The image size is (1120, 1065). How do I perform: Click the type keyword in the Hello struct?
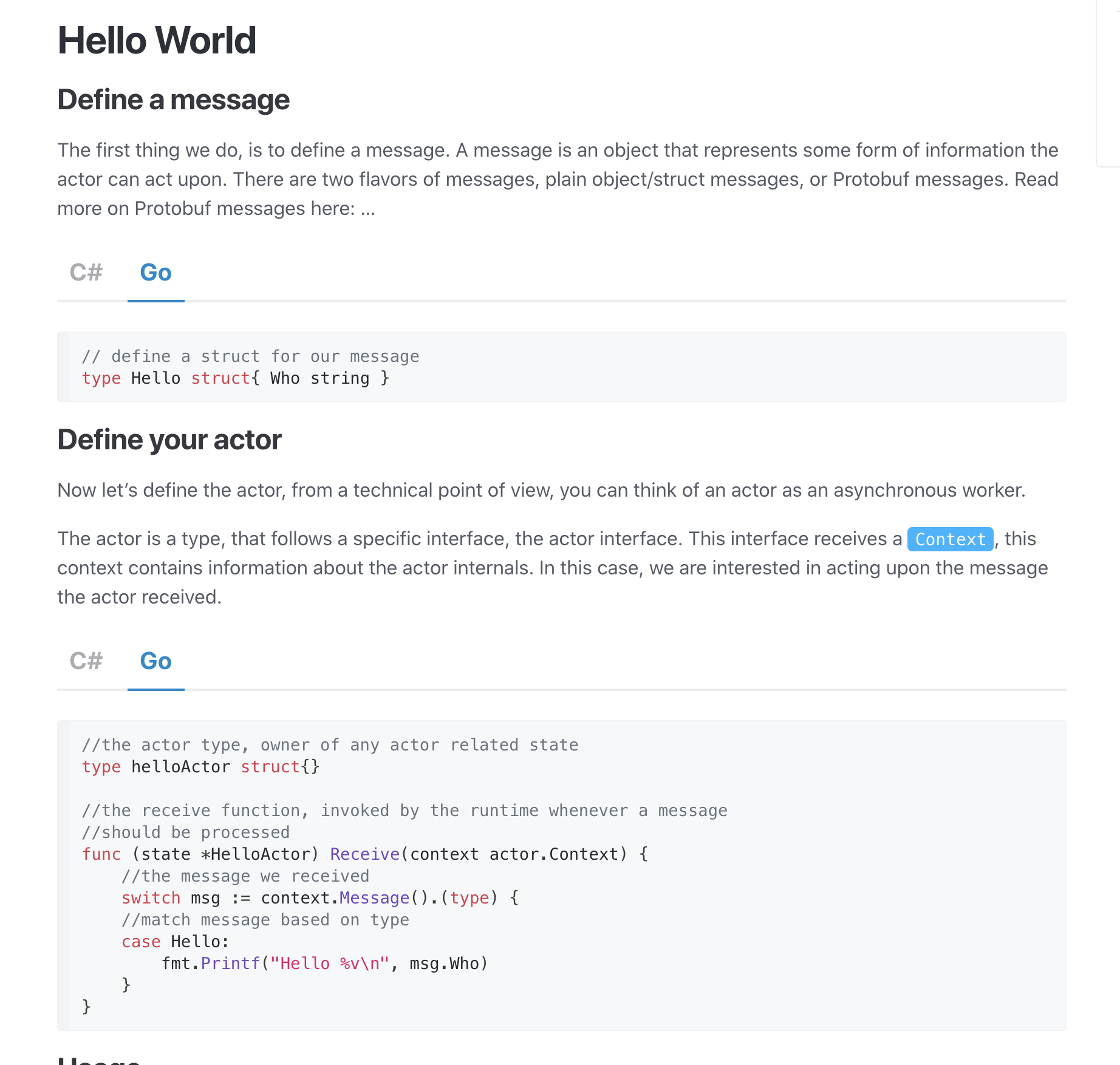101,378
